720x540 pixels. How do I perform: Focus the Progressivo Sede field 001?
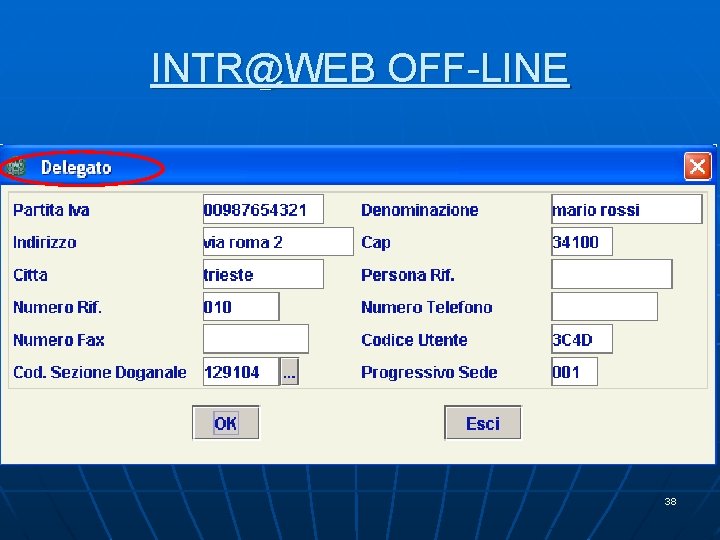[x=574, y=371]
